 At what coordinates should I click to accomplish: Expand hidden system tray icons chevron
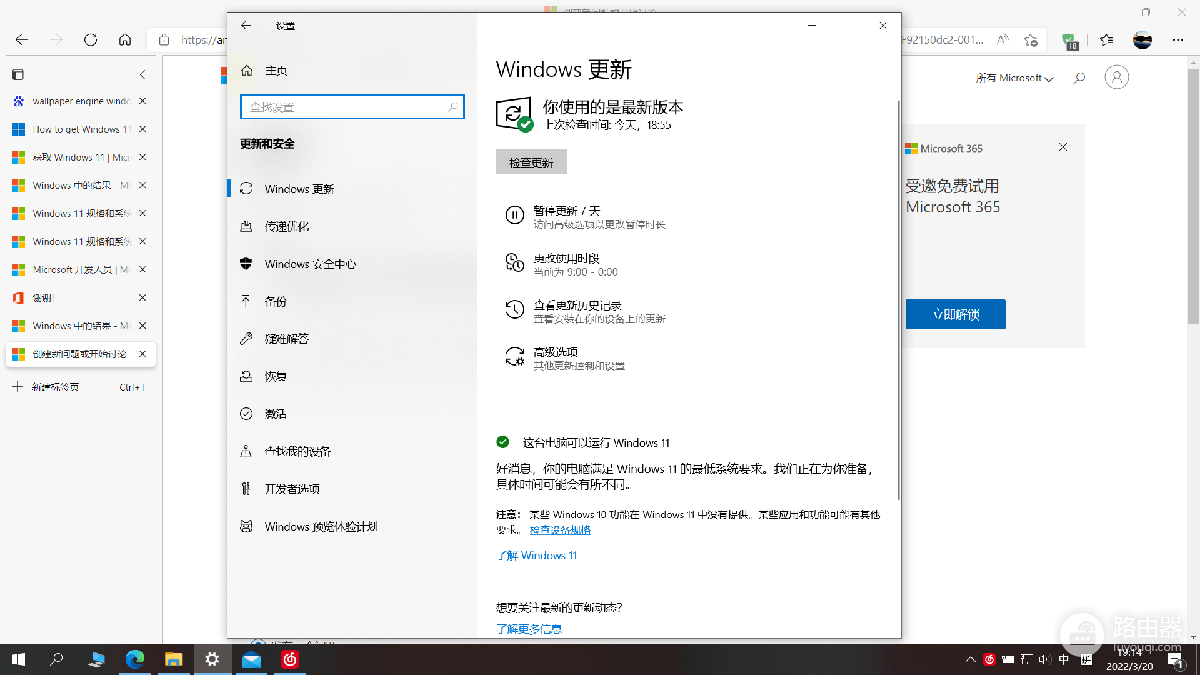coord(970,659)
